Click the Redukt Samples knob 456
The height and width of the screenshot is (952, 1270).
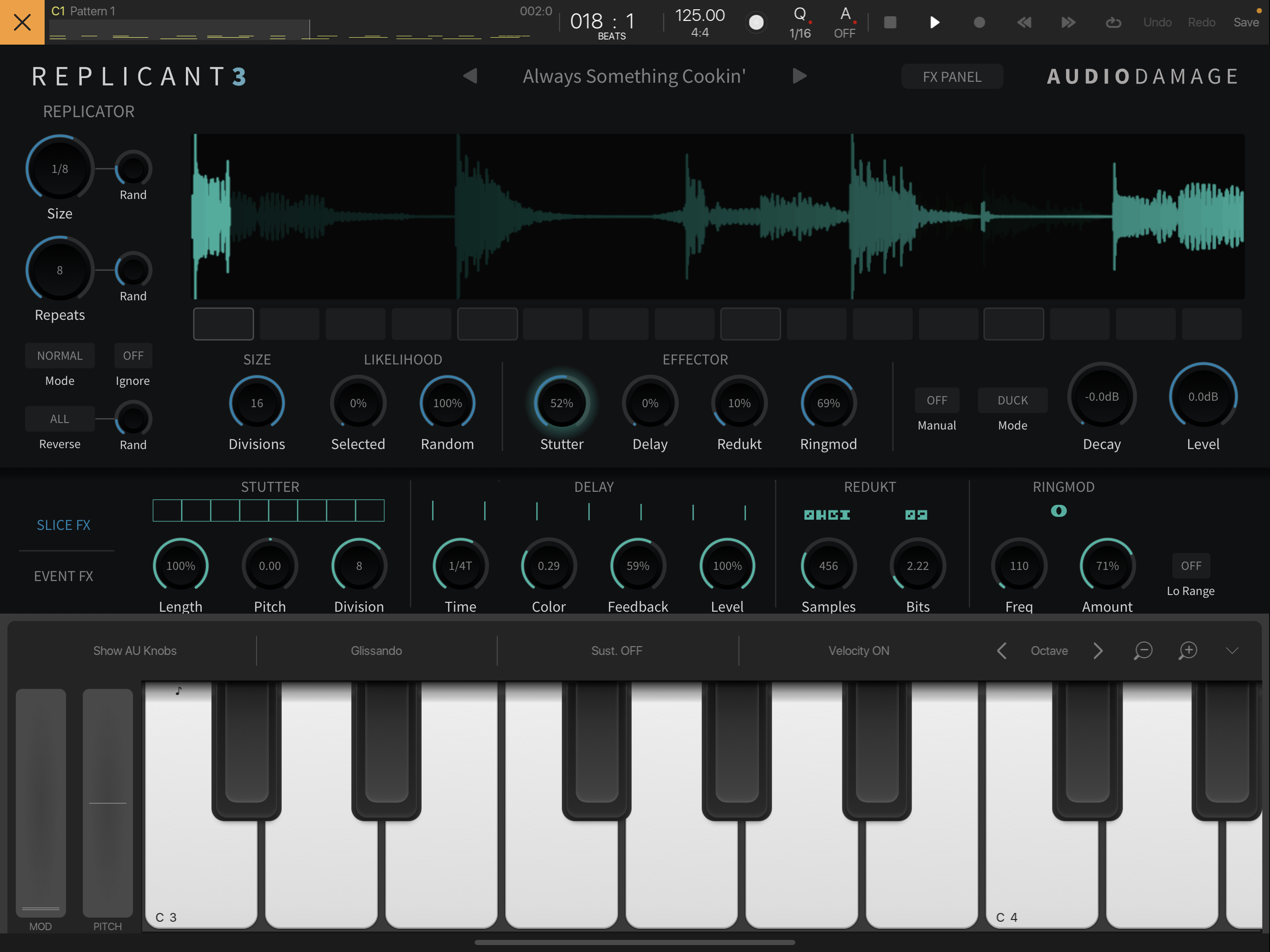point(828,566)
